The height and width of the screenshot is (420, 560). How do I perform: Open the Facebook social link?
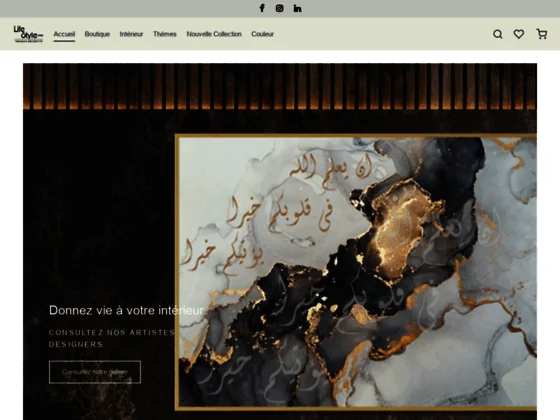262,8
